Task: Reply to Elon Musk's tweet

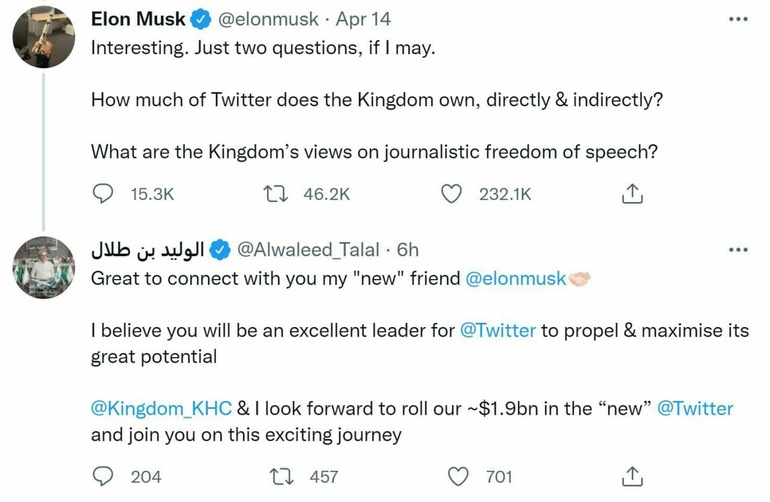Action: point(103,194)
